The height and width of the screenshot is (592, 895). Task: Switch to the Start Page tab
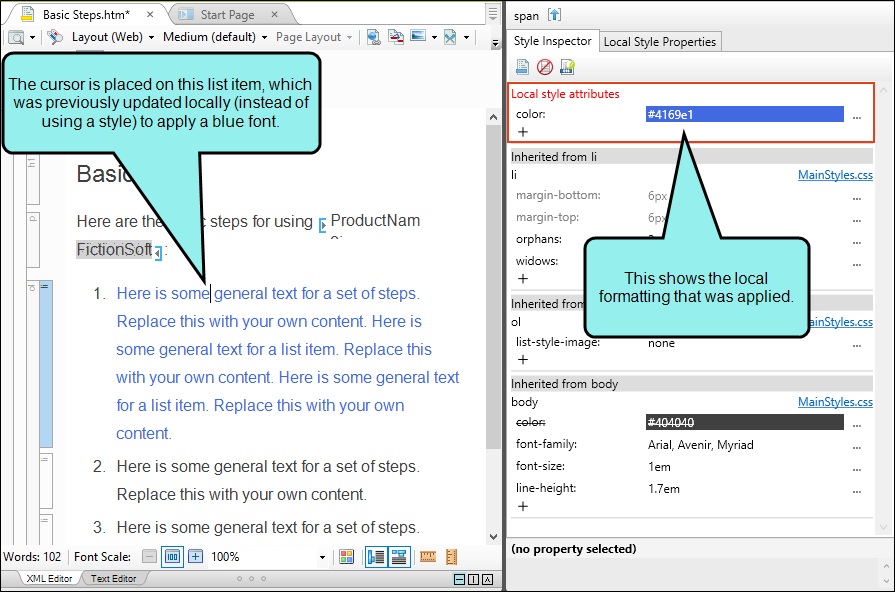point(227,15)
